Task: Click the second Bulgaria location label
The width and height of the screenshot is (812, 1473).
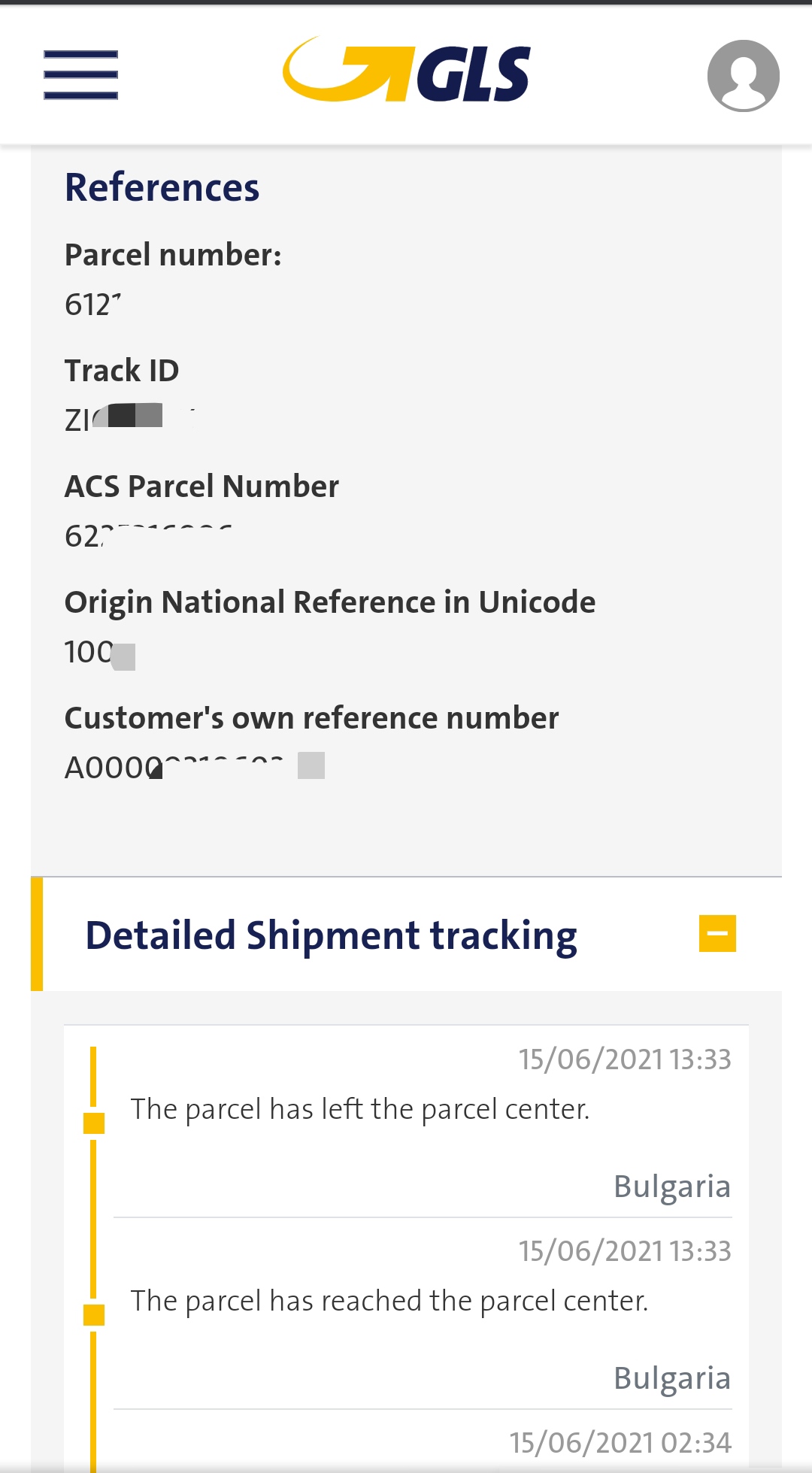Action: point(671,1378)
